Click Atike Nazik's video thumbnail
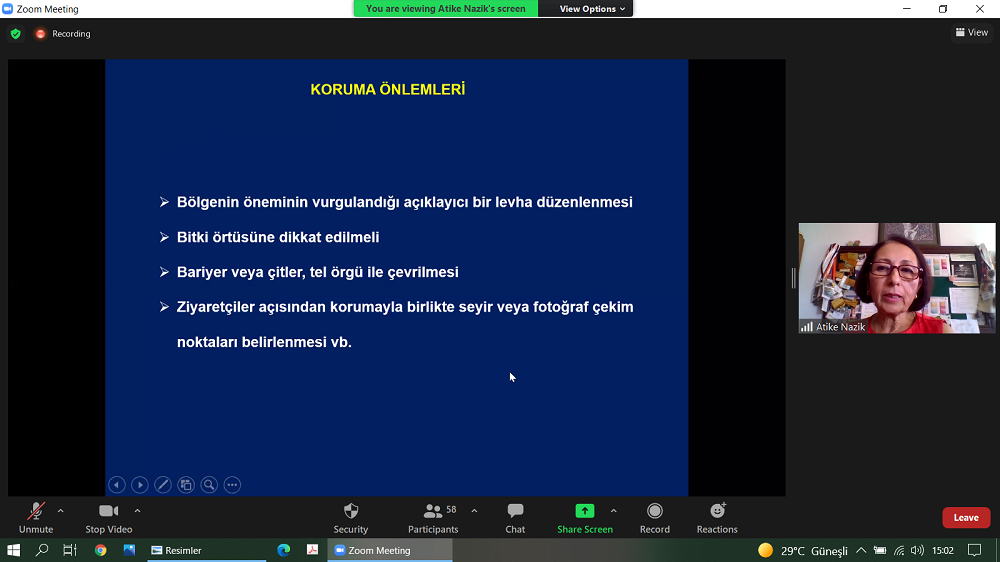Screen dimensions: 1000x562 pyautogui.click(x=897, y=278)
